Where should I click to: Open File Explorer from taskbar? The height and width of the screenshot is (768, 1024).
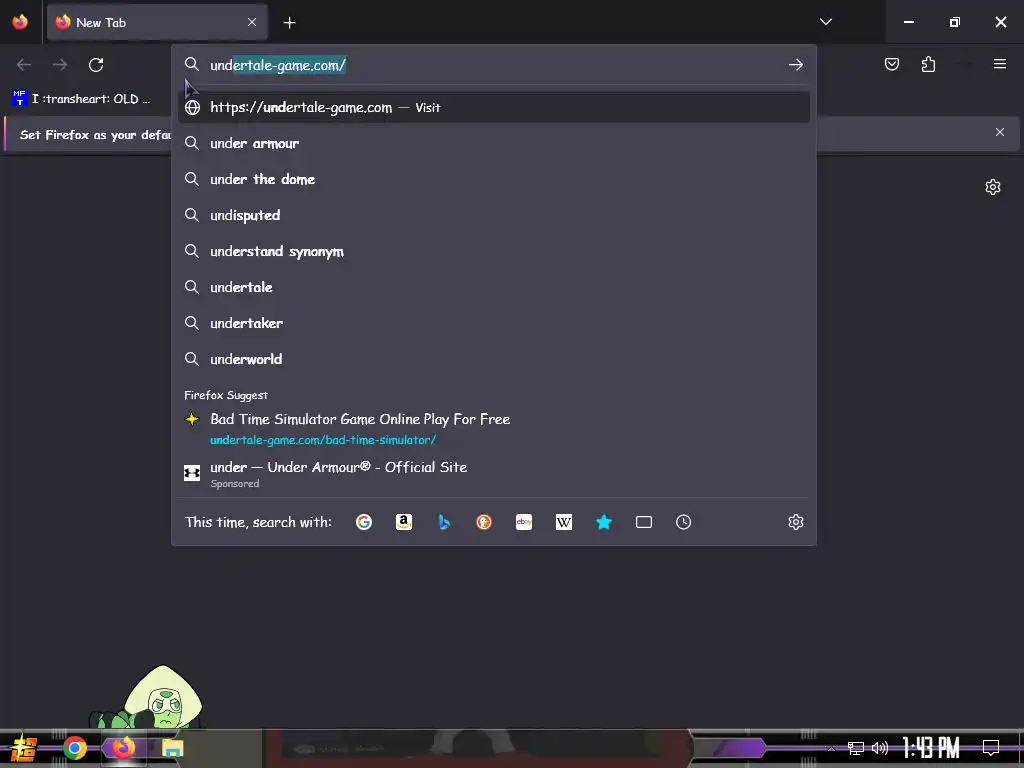tap(172, 748)
